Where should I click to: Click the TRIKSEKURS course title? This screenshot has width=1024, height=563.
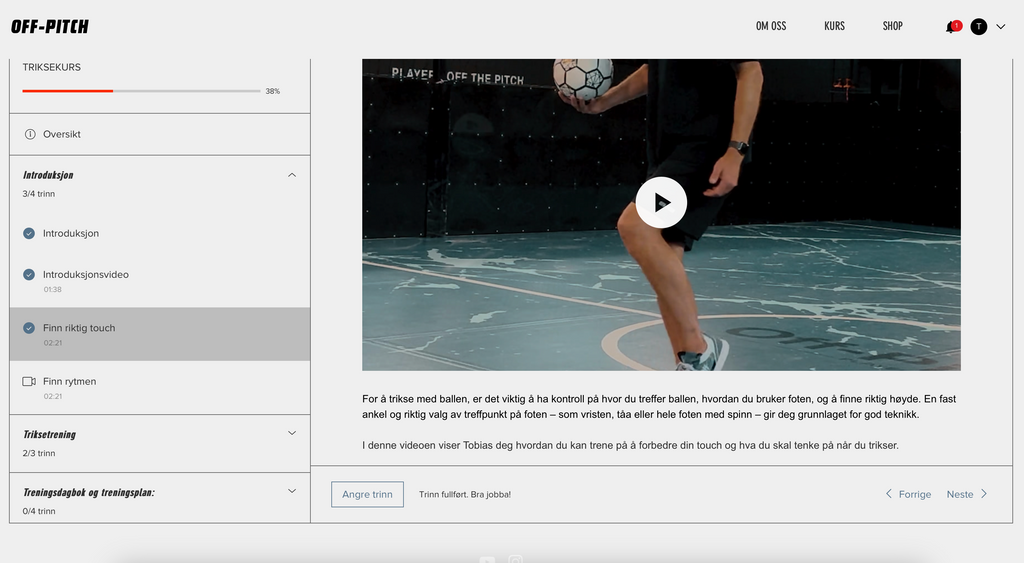52,67
